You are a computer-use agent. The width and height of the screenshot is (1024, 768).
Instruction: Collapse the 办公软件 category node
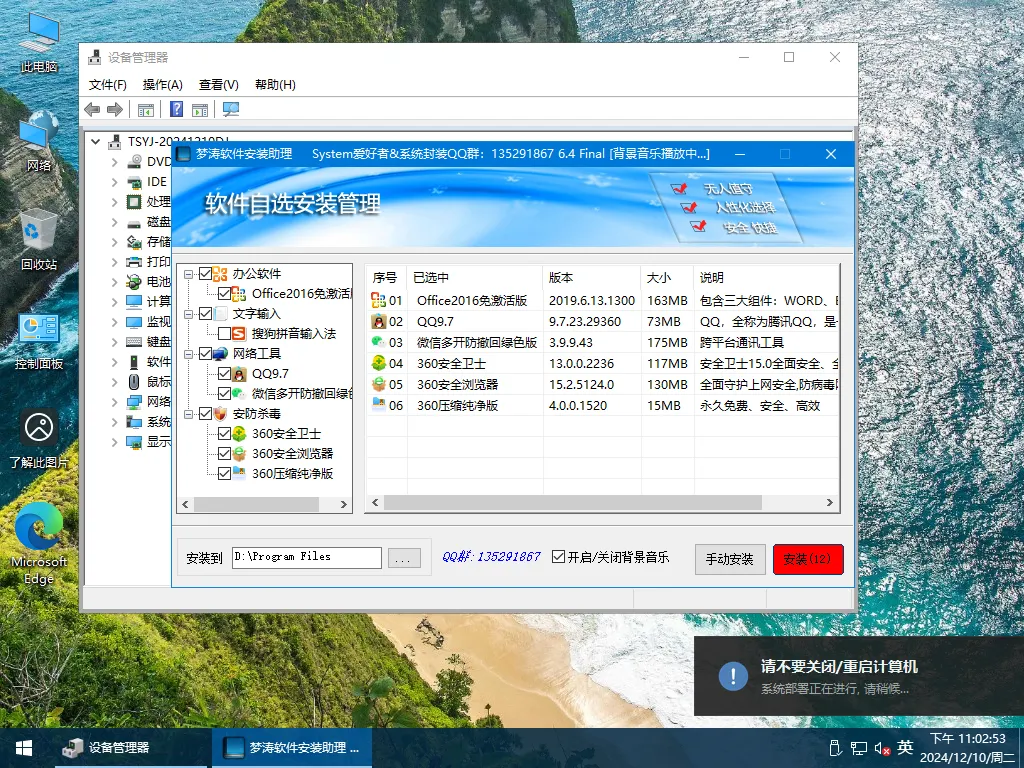(x=186, y=273)
